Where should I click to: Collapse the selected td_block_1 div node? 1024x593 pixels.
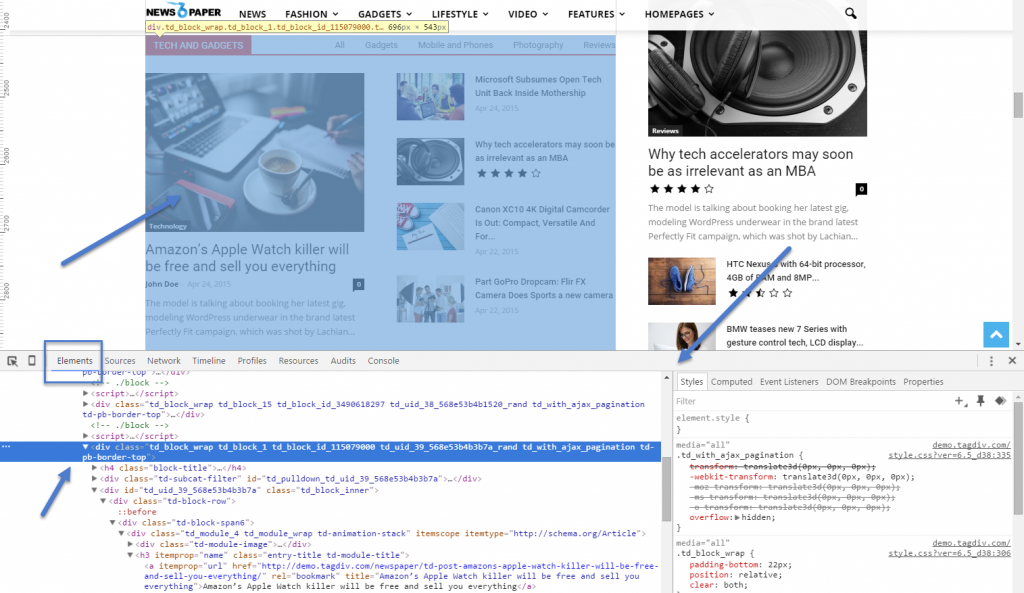tap(86, 447)
